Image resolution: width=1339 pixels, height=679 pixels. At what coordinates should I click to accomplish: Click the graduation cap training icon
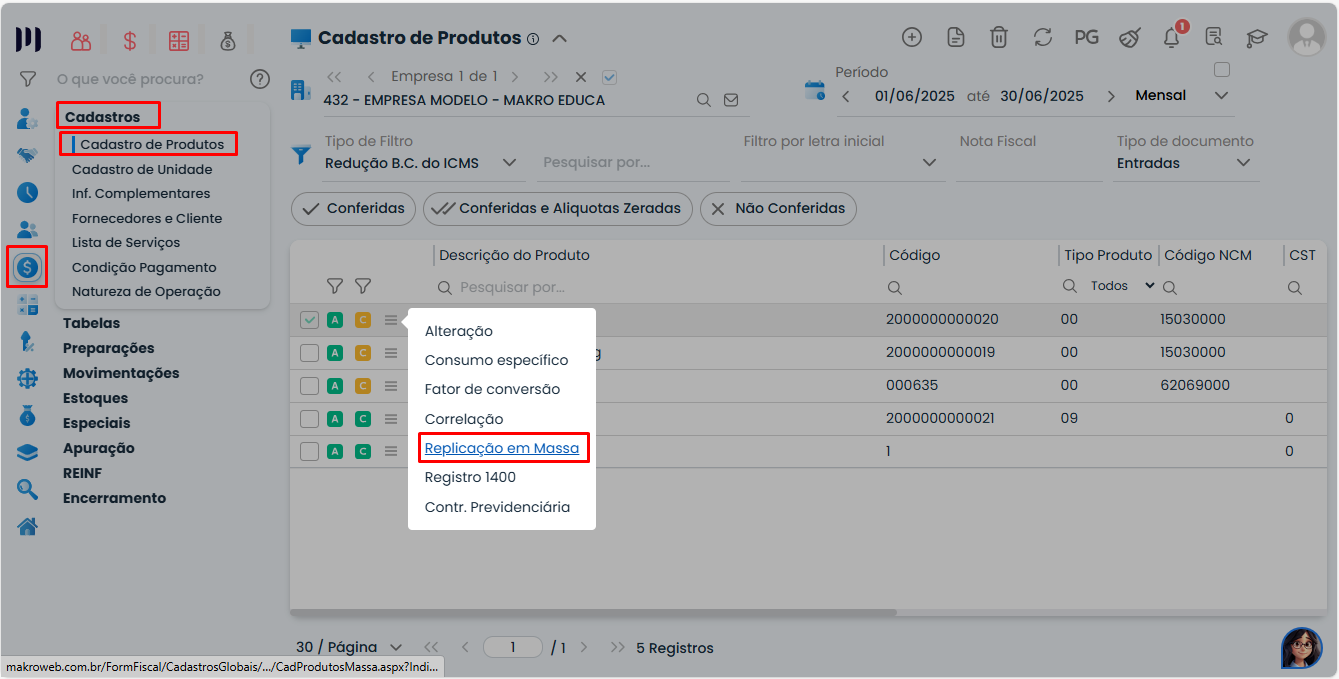point(1256,38)
